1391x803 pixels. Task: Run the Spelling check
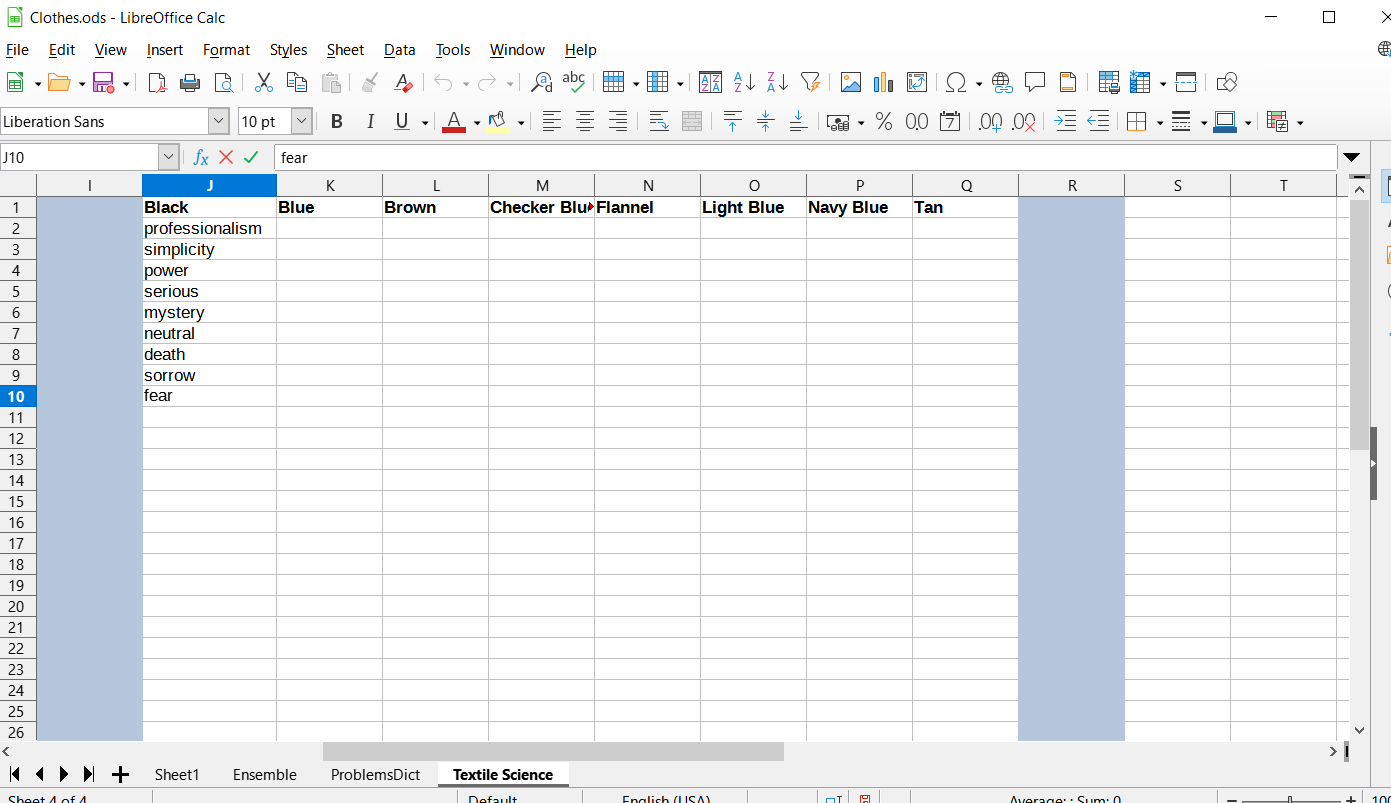click(574, 83)
